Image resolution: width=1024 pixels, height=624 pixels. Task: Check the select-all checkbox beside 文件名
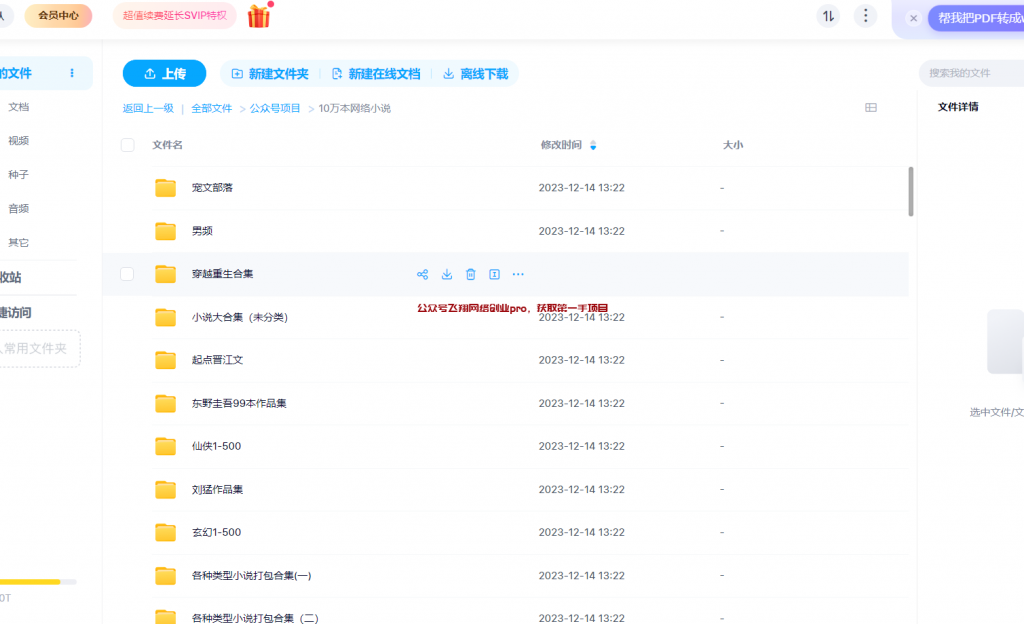coord(127,145)
